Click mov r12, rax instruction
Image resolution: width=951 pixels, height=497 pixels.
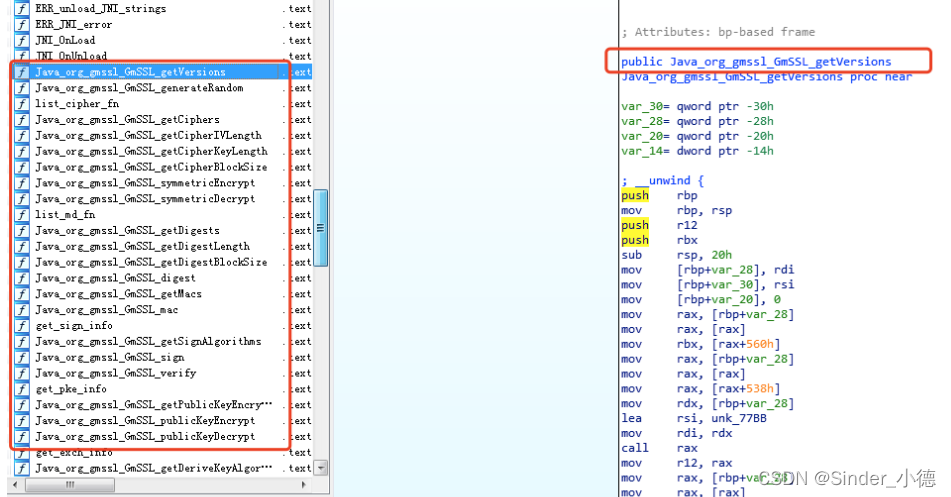(x=676, y=463)
